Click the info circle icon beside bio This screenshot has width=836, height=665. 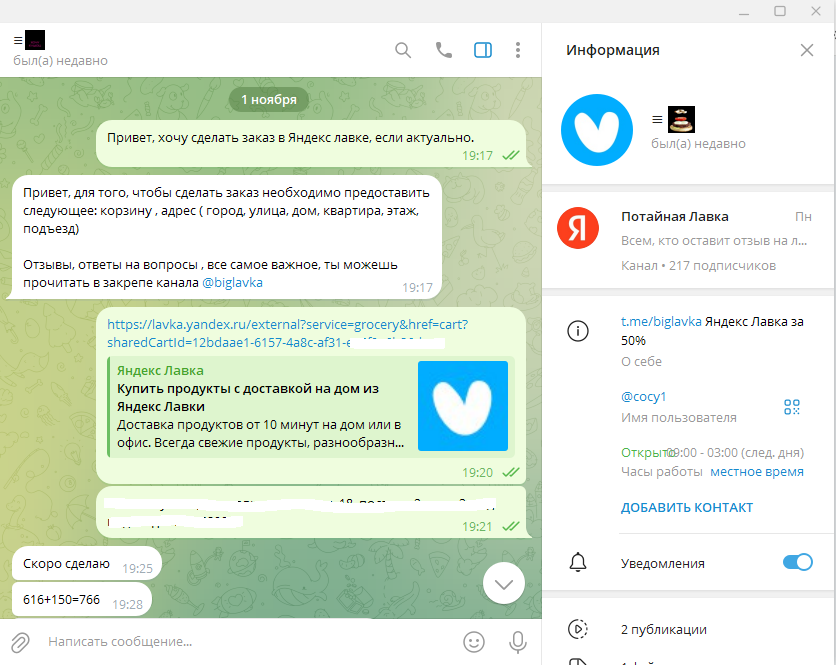point(577,331)
